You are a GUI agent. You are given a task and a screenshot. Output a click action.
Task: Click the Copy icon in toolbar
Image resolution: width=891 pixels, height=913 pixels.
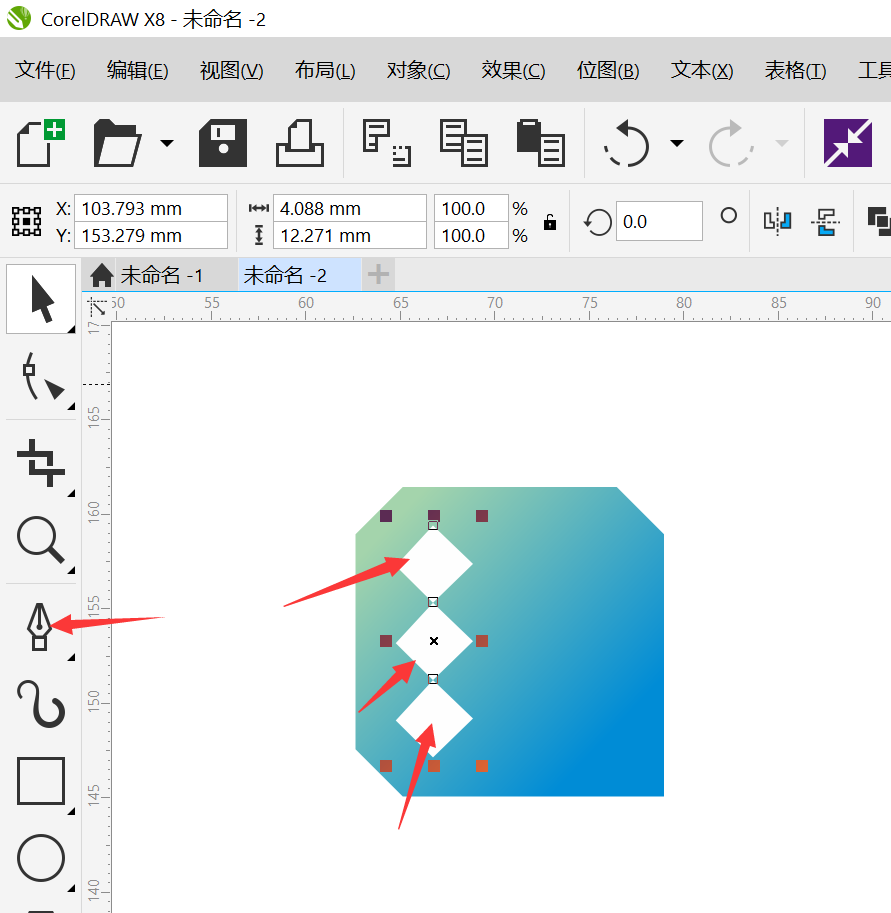(464, 143)
